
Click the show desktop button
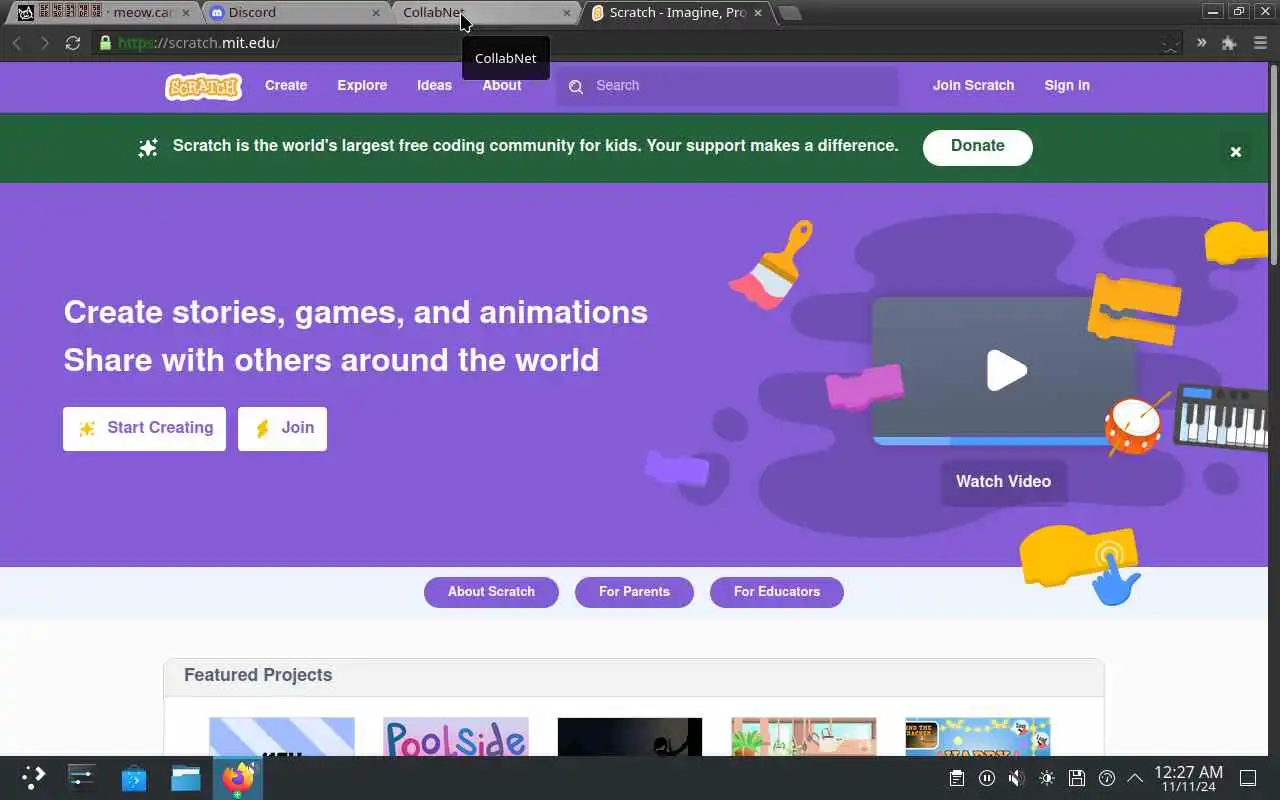[x=1248, y=778]
